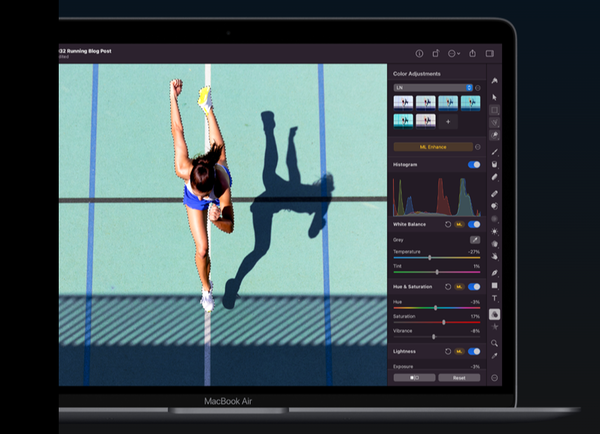Open the LN preset collection dropdown

(x=433, y=87)
